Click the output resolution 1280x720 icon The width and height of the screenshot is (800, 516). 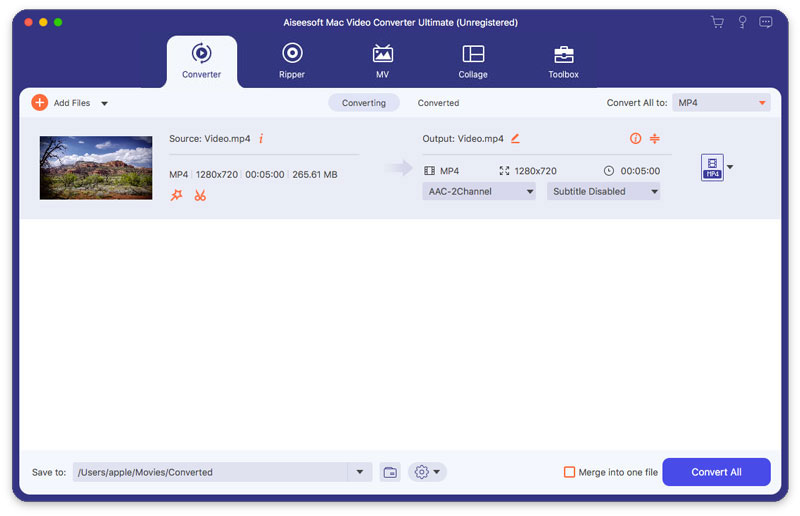click(x=504, y=171)
